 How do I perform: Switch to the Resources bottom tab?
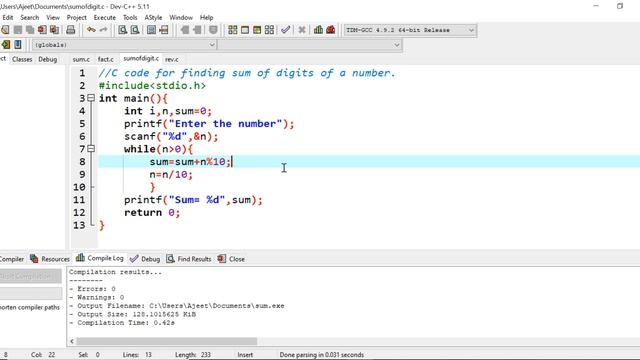pyautogui.click(x=50, y=259)
